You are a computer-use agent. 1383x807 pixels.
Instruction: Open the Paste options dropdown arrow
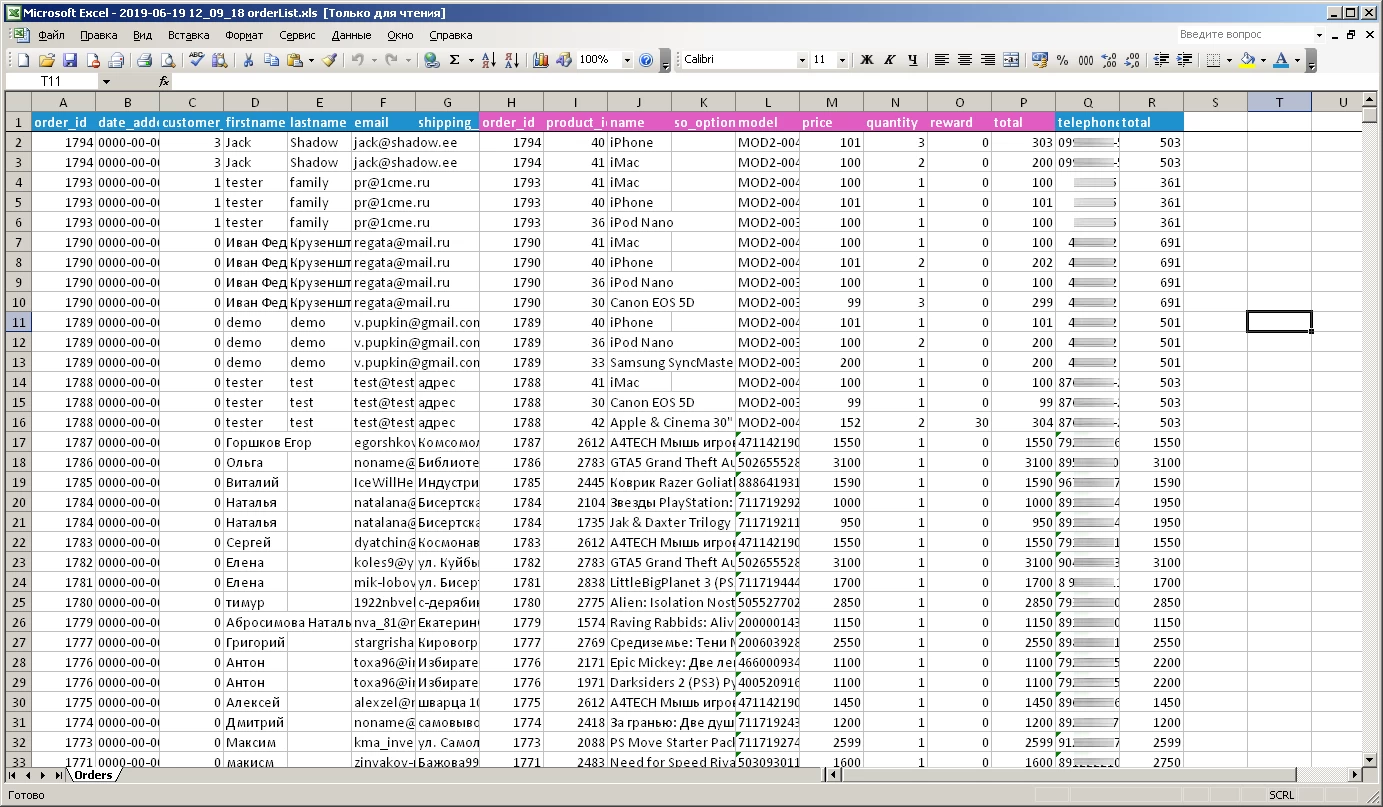click(311, 60)
